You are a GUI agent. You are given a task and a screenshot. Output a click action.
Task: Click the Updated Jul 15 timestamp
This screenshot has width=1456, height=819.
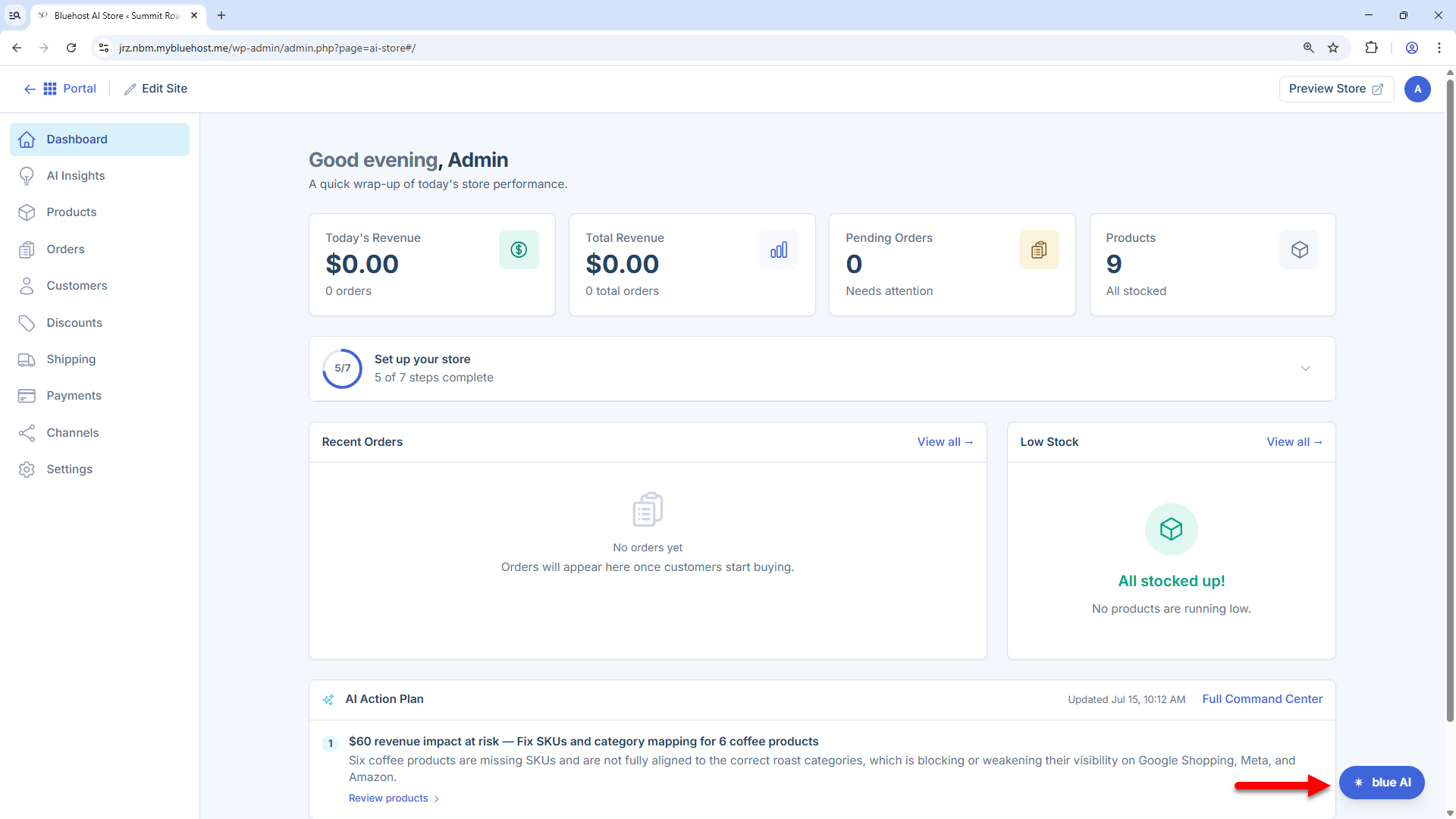point(1126,699)
